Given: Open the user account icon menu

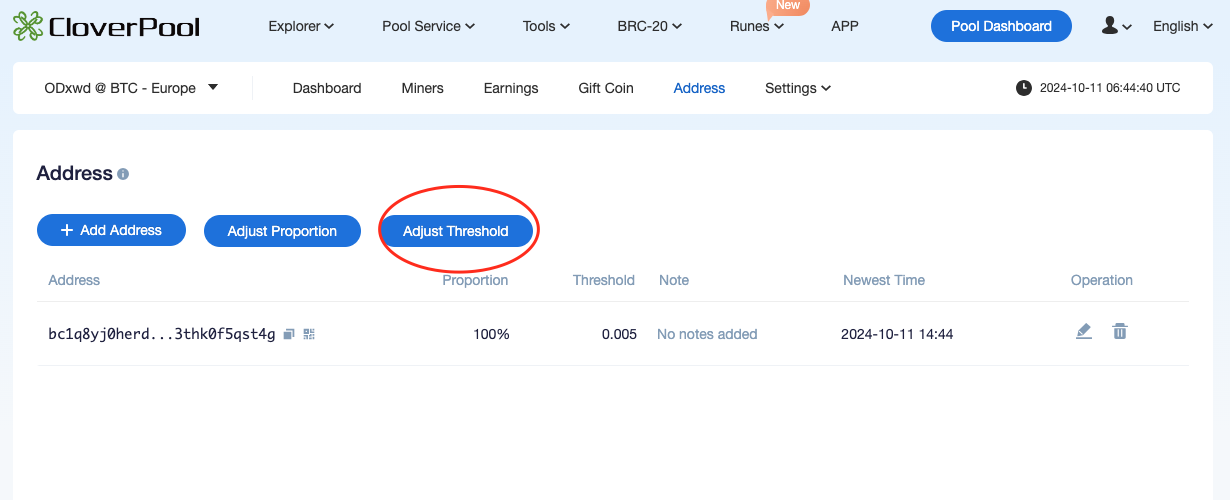Looking at the screenshot, I should (x=1116, y=26).
